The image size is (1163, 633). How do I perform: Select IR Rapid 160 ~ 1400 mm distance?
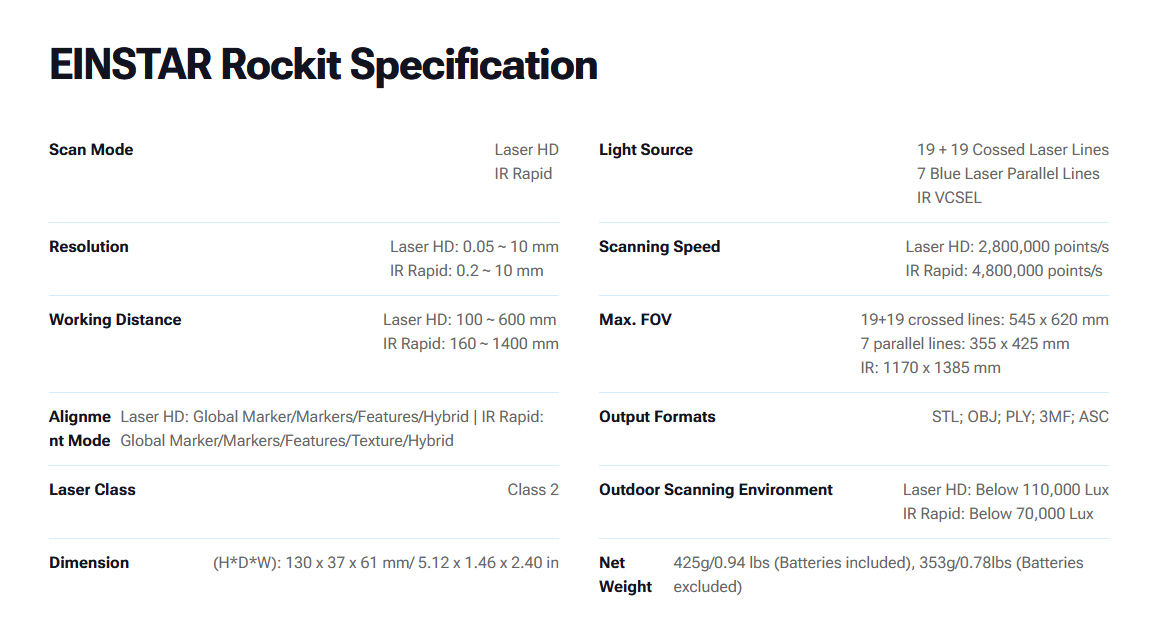coord(470,344)
